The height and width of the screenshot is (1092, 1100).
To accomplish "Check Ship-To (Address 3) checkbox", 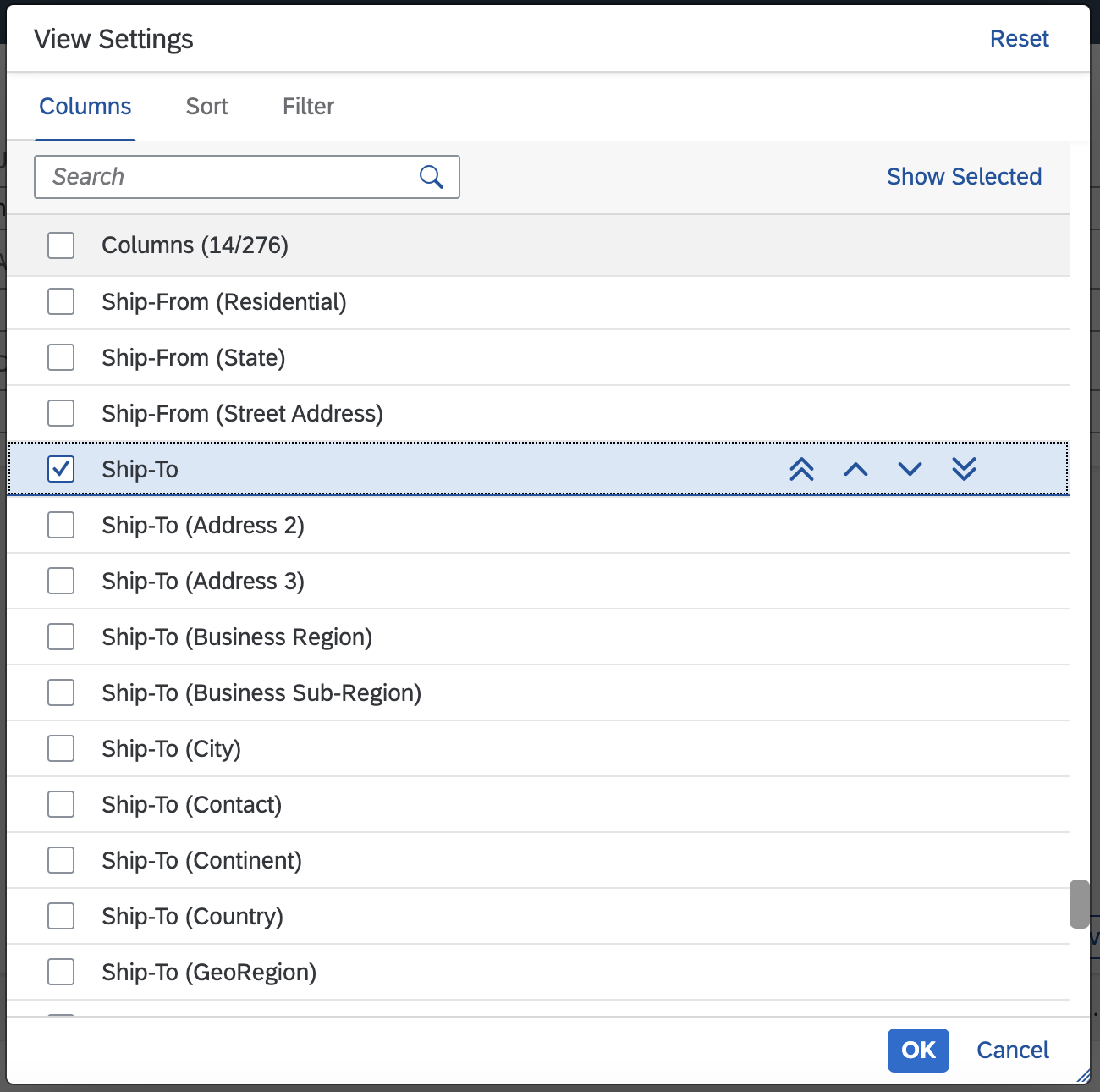I will click(x=61, y=581).
